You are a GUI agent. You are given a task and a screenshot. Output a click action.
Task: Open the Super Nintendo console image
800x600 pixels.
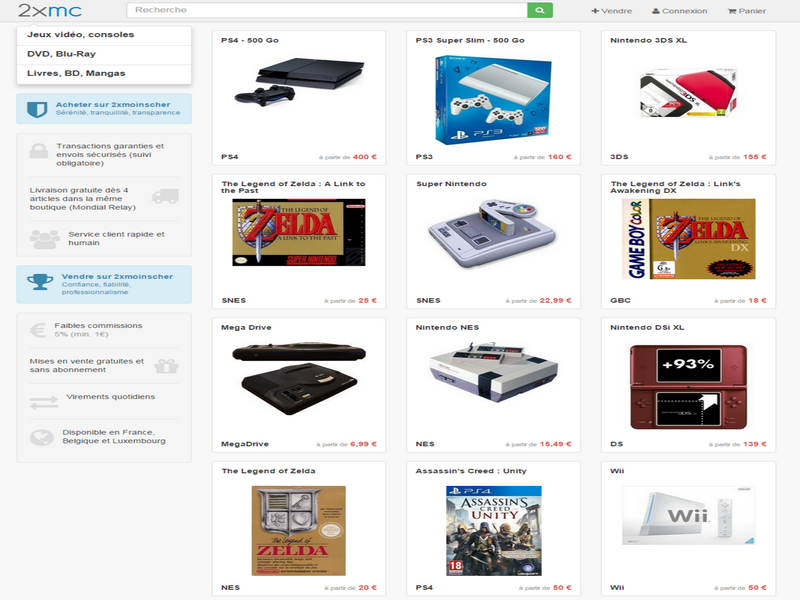pos(493,234)
